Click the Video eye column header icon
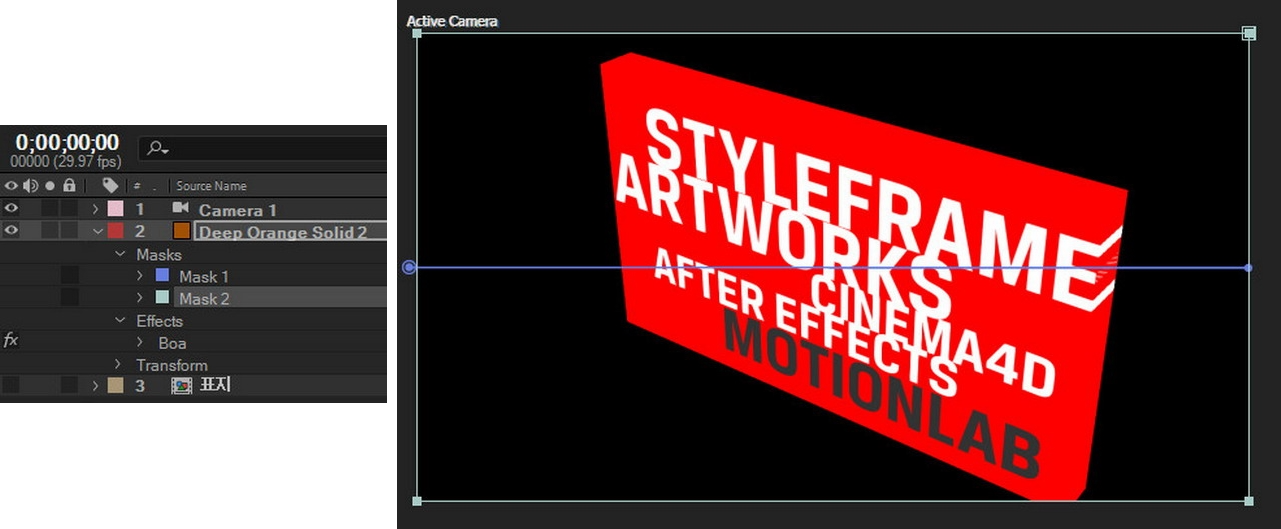This screenshot has width=1281, height=529. click(11, 185)
